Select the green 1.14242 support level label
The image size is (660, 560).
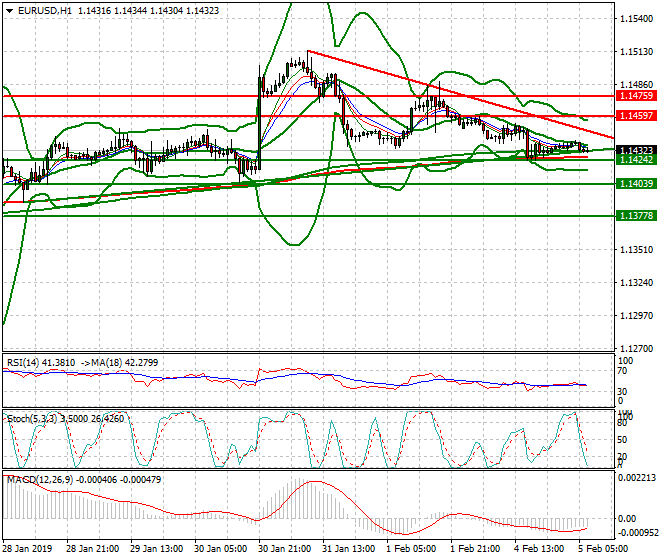point(636,160)
